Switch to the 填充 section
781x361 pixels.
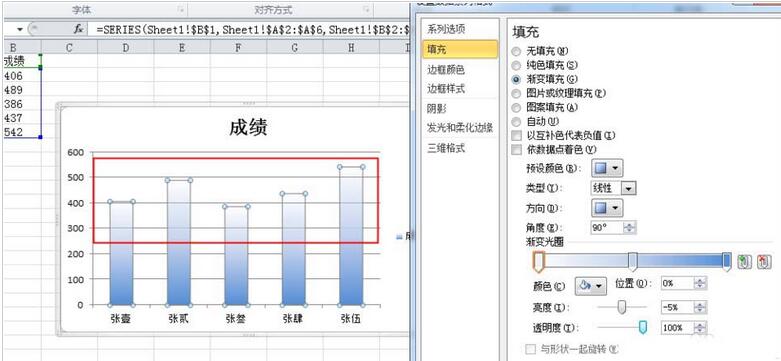pos(459,49)
